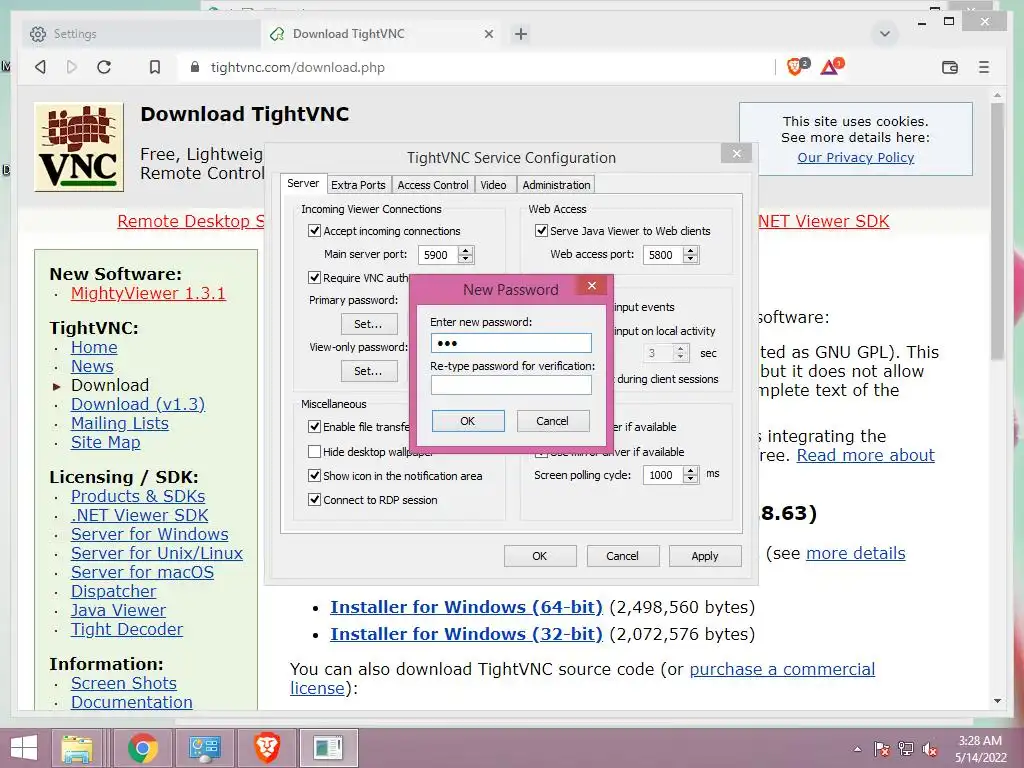This screenshot has height=768, width=1024.
Task: Increase the Main server port value
Action: (x=465, y=250)
